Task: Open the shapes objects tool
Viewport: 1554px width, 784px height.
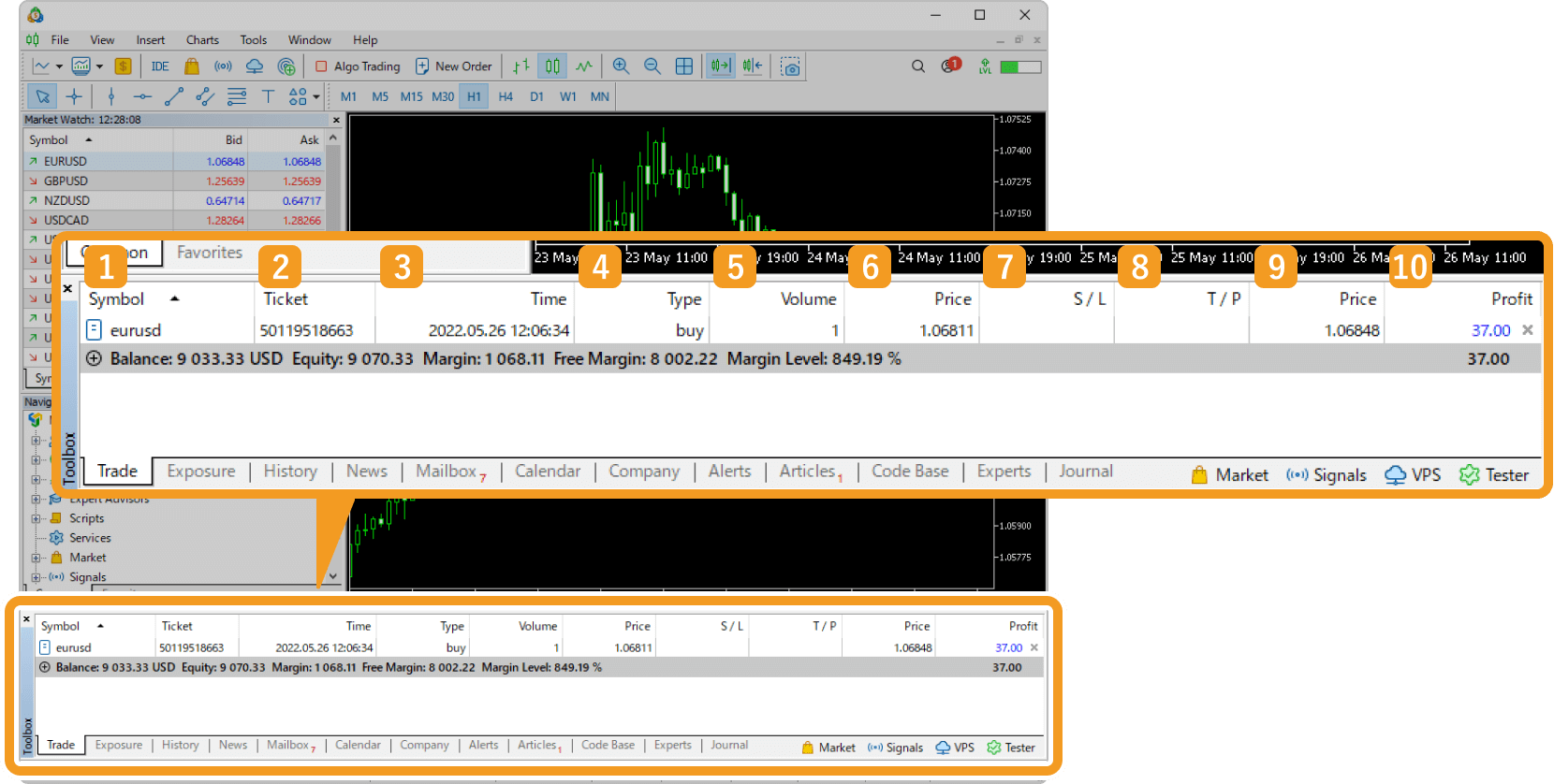Action: point(298,96)
